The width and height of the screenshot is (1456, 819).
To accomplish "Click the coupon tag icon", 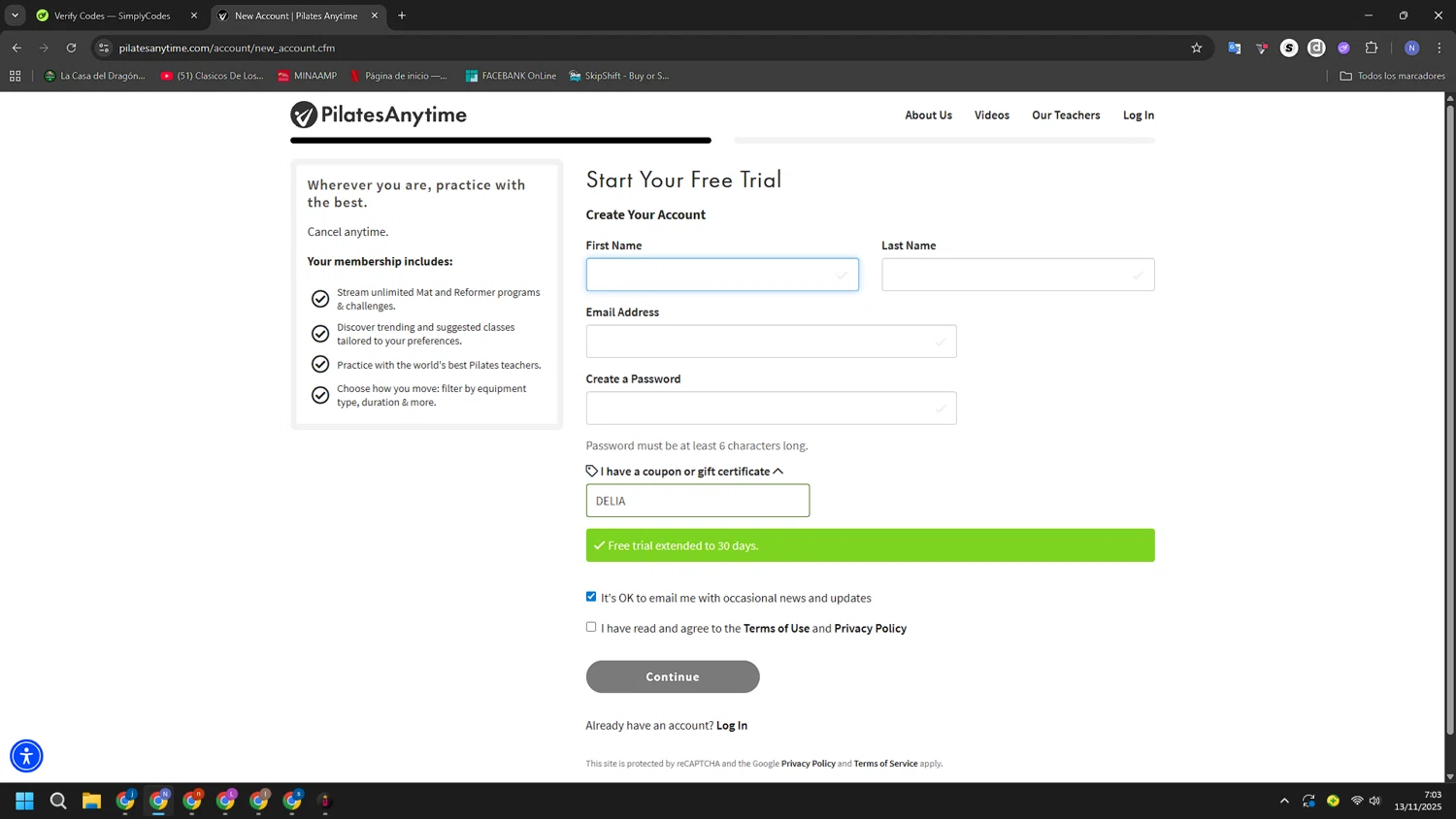I will click(x=592, y=471).
